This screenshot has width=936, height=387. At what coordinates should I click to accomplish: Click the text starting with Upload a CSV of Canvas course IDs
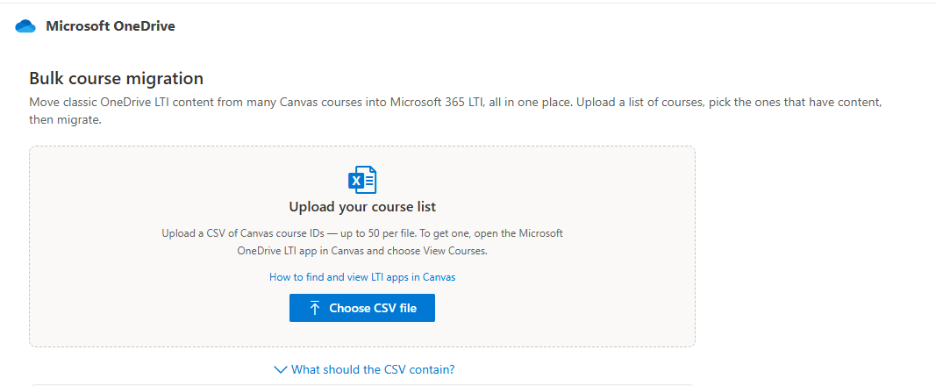pos(362,242)
